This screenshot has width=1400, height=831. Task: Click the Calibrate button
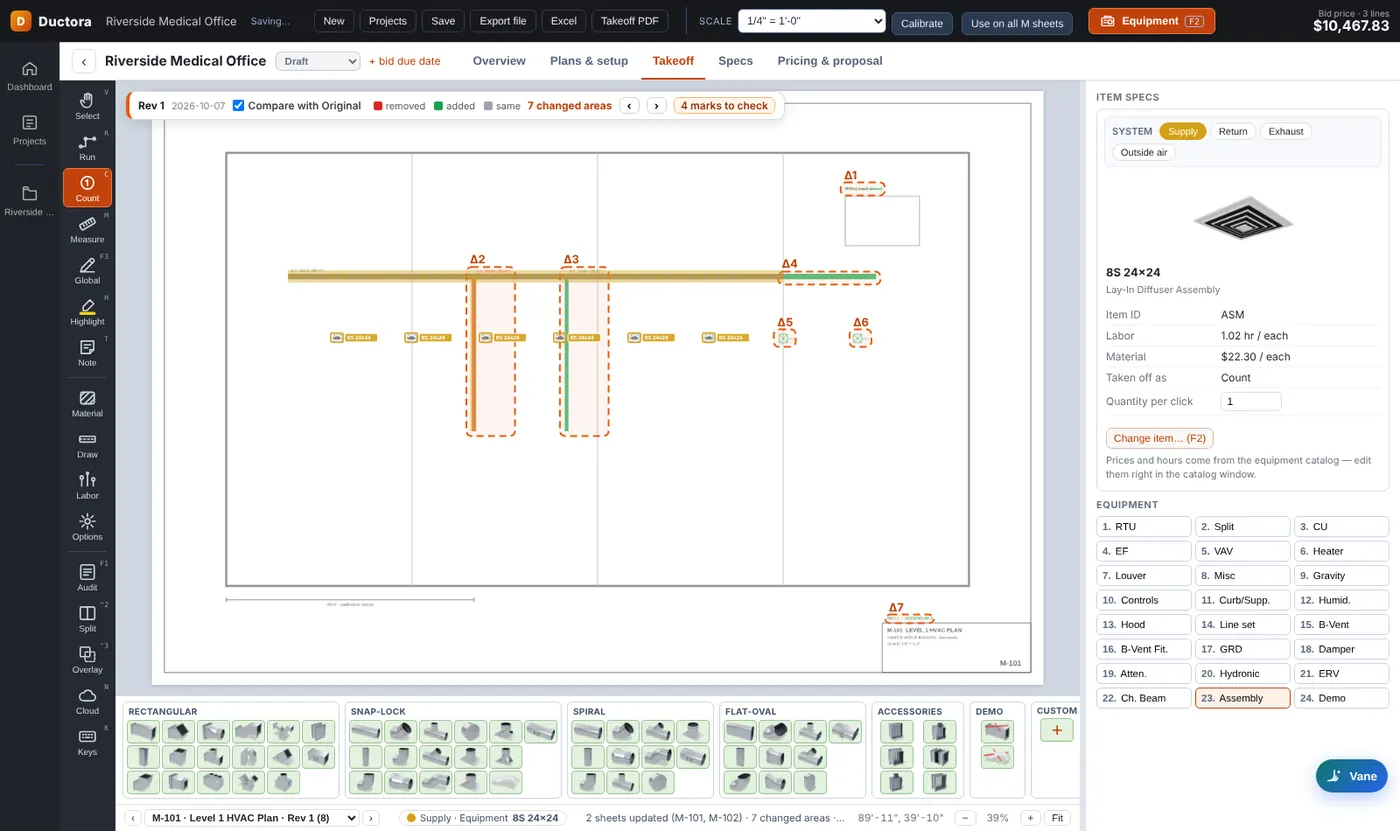tap(922, 23)
